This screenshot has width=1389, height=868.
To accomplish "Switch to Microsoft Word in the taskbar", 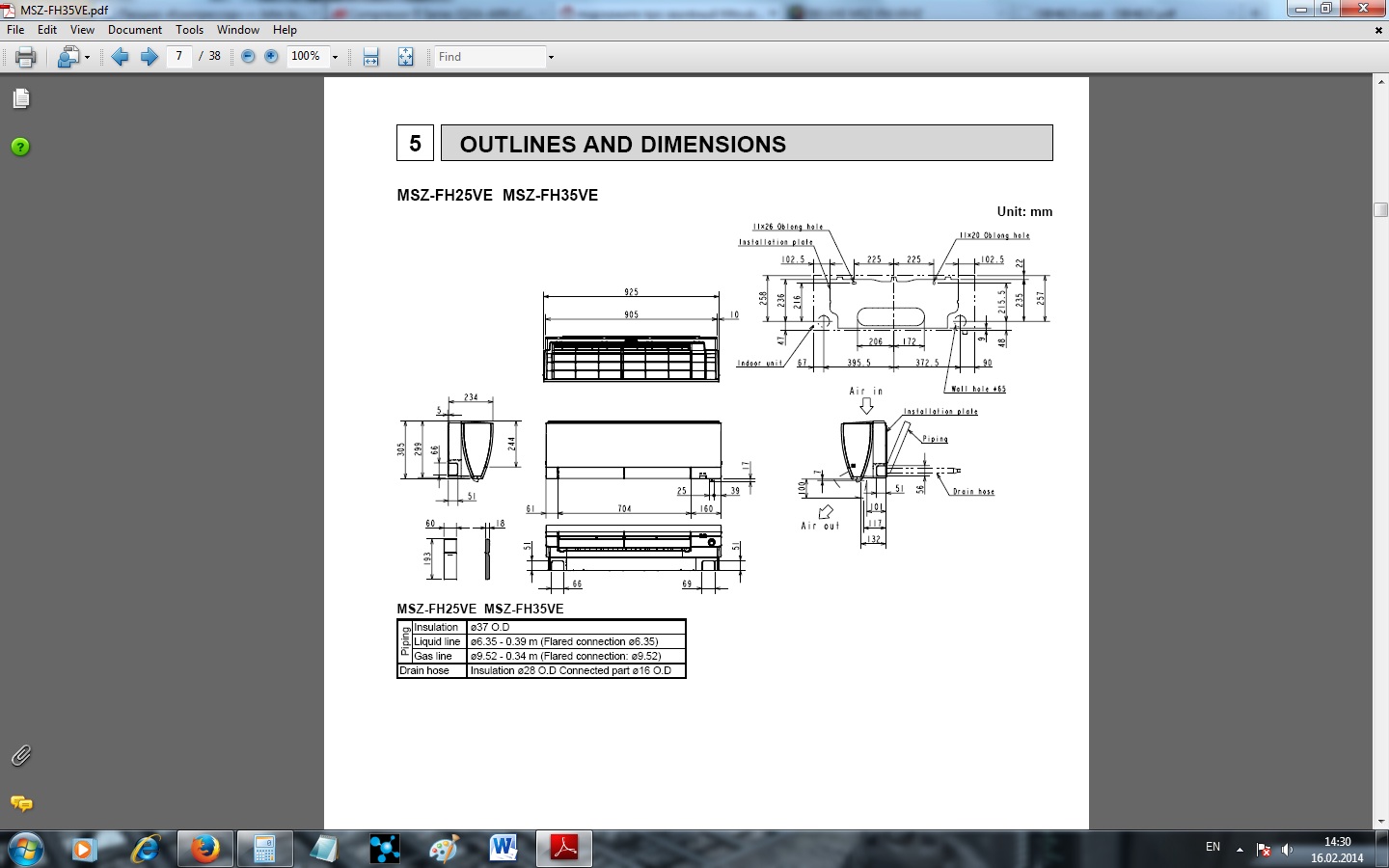I will click(504, 849).
